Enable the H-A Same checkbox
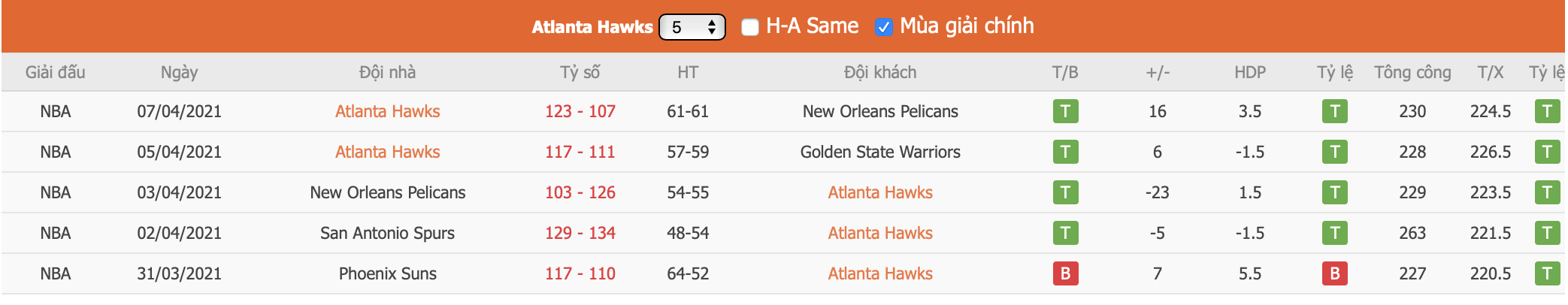The image size is (1568, 305). (749, 27)
